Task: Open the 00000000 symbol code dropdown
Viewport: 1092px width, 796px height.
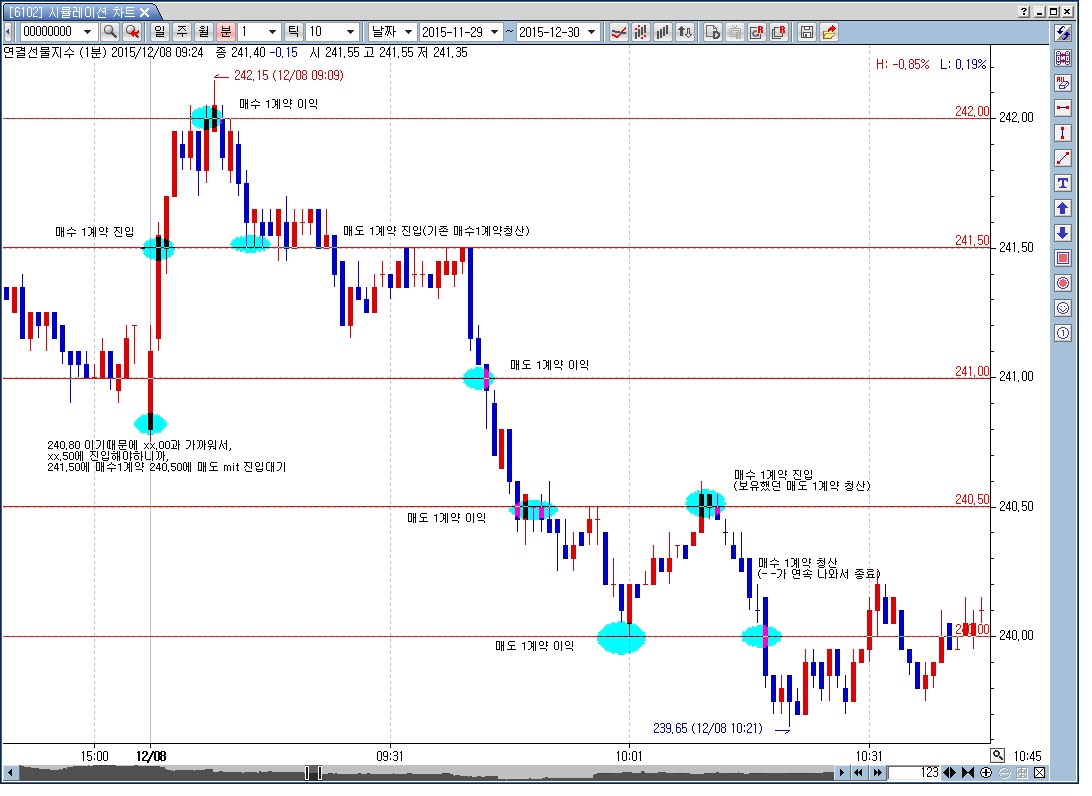Action: (x=87, y=32)
